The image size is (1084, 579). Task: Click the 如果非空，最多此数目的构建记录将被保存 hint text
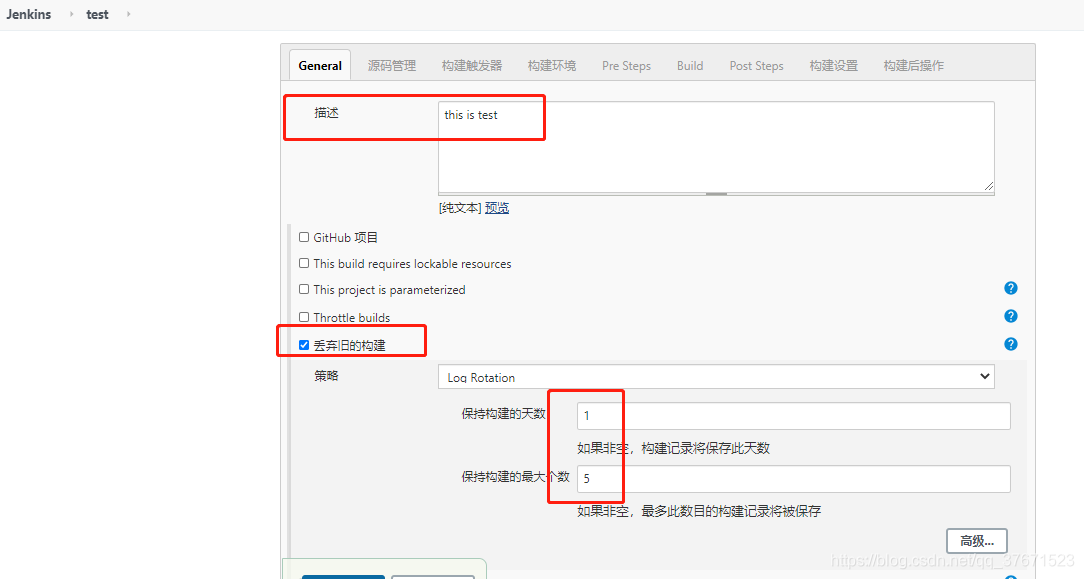tap(699, 511)
